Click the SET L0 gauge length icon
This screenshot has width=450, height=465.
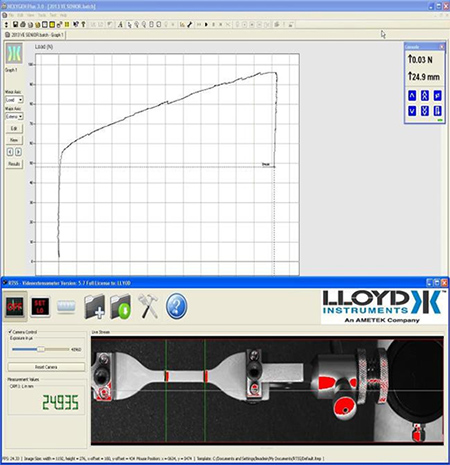pos(40,306)
